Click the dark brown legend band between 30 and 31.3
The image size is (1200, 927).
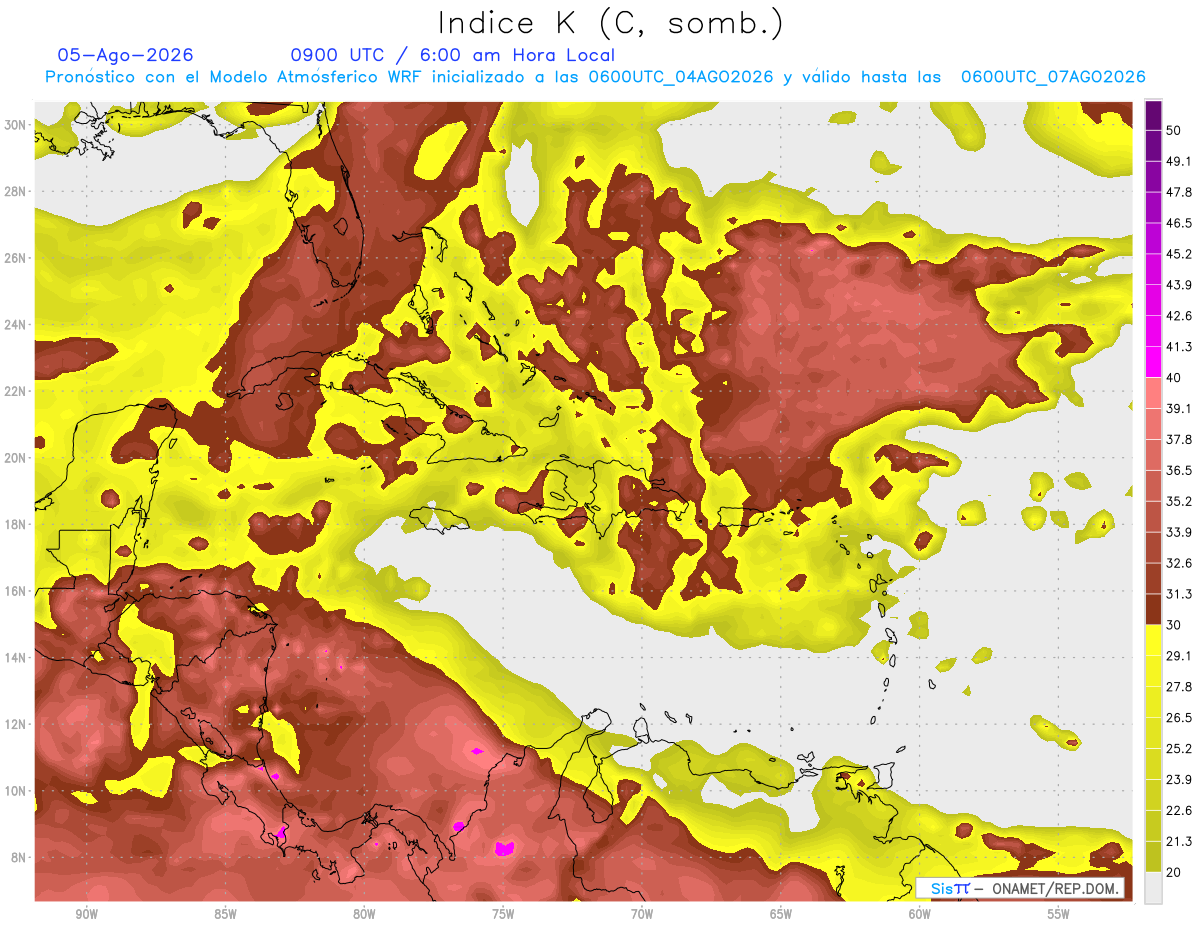[1154, 608]
